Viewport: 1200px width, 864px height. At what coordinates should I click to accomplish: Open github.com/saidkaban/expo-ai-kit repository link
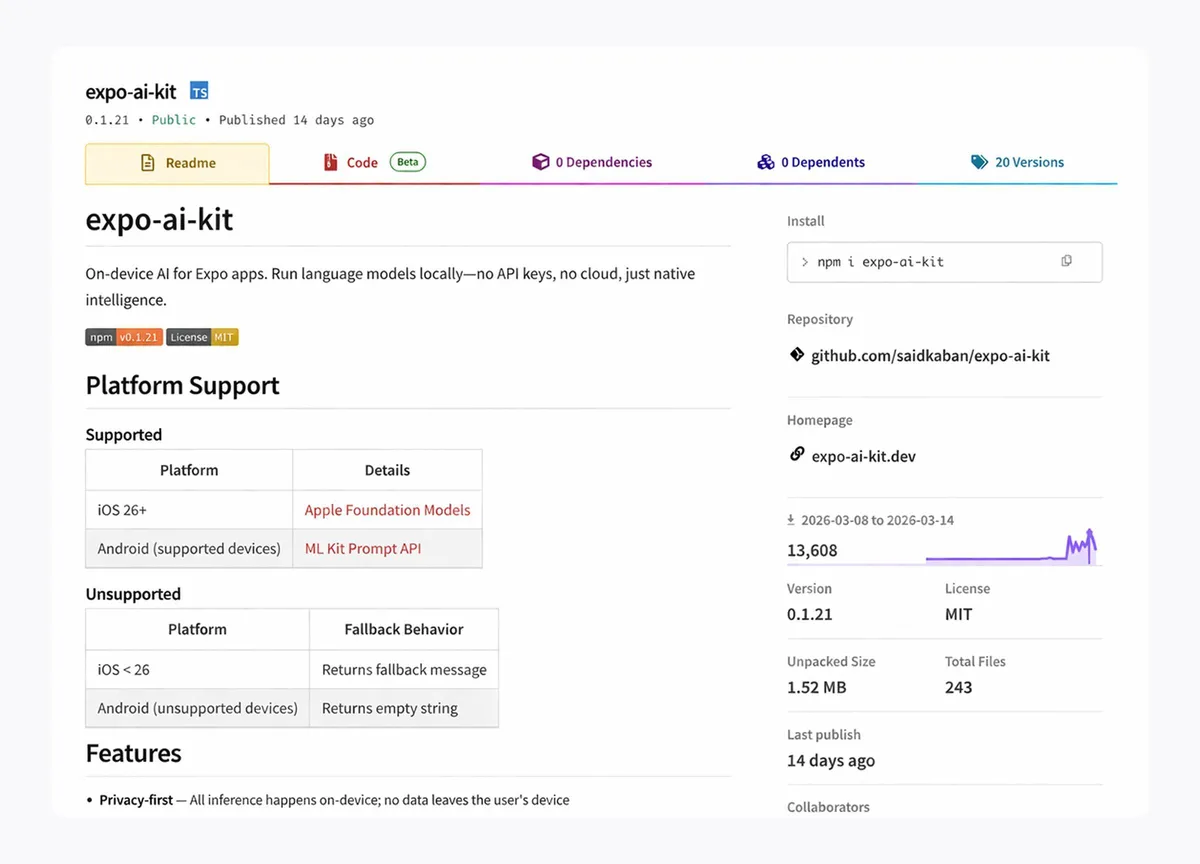click(930, 355)
